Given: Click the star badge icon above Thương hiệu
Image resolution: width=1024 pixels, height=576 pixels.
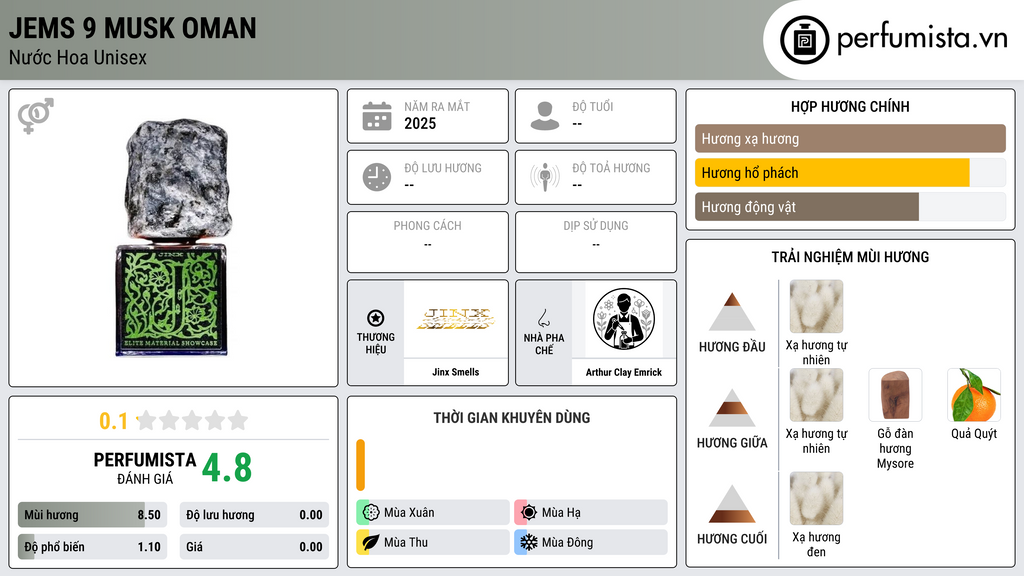Looking at the screenshot, I should tap(376, 318).
